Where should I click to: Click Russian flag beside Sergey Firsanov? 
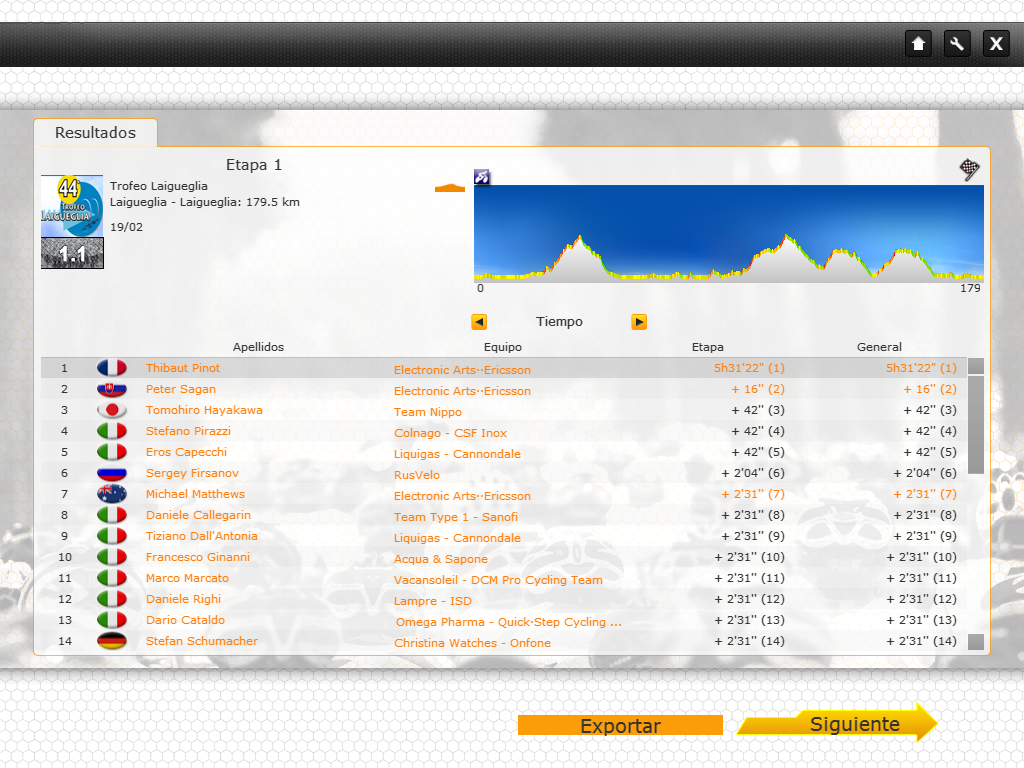[112, 473]
